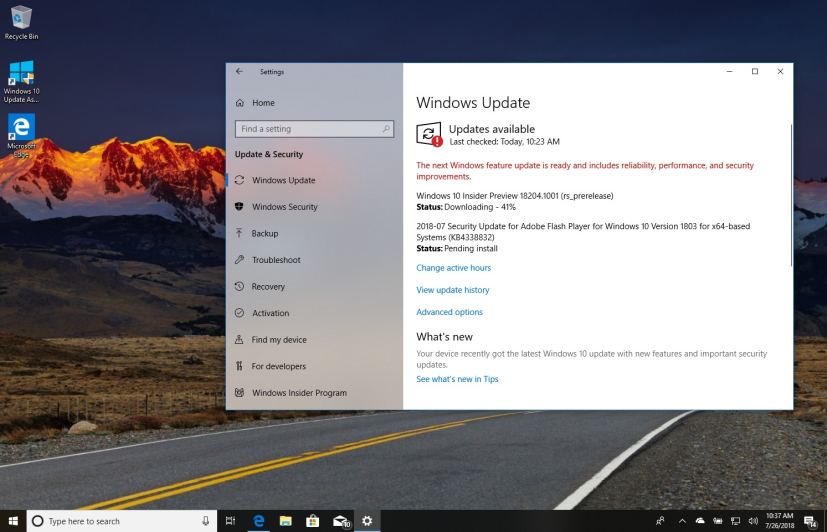Open Windows 10 Update Assistant shortcut
This screenshot has width=827, height=532.
pos(21,81)
